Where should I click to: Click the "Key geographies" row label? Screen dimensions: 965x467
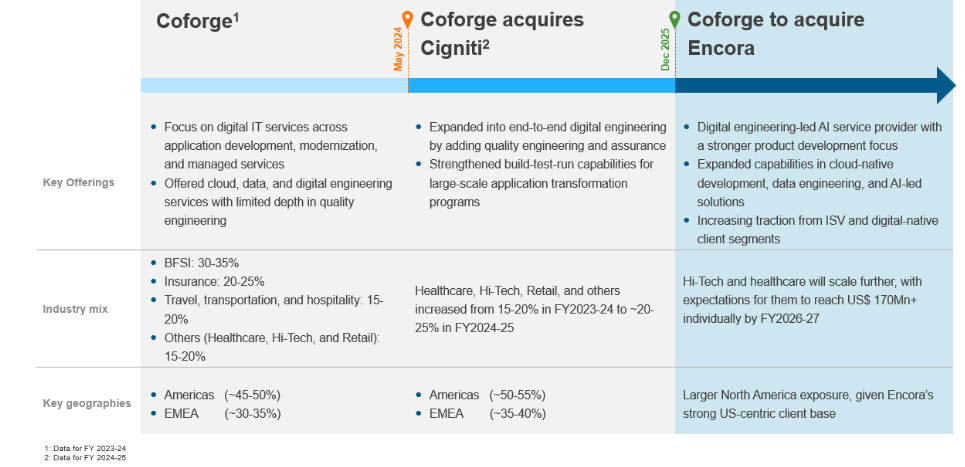(86, 403)
